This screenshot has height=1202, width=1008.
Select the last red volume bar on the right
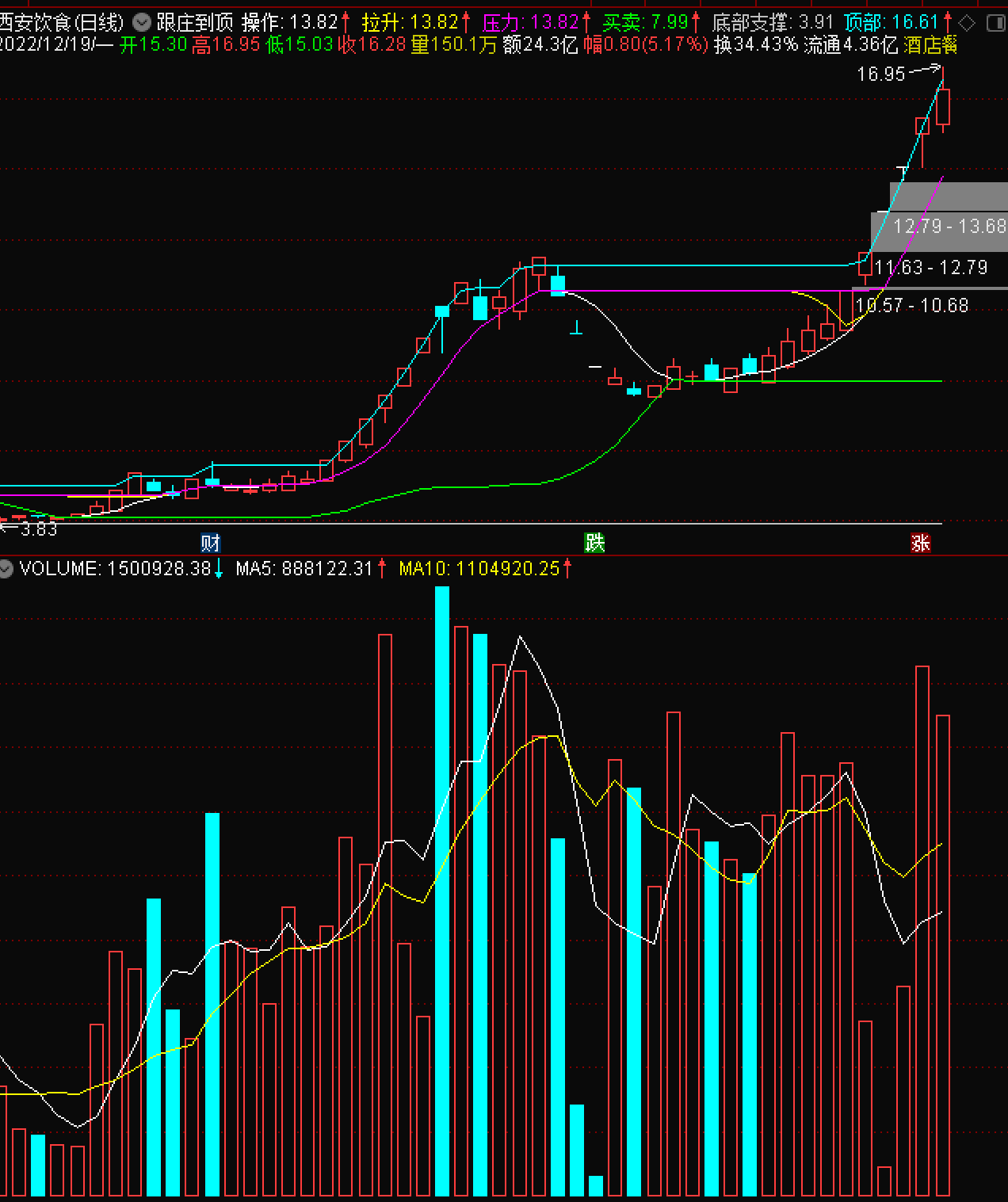[943, 955]
